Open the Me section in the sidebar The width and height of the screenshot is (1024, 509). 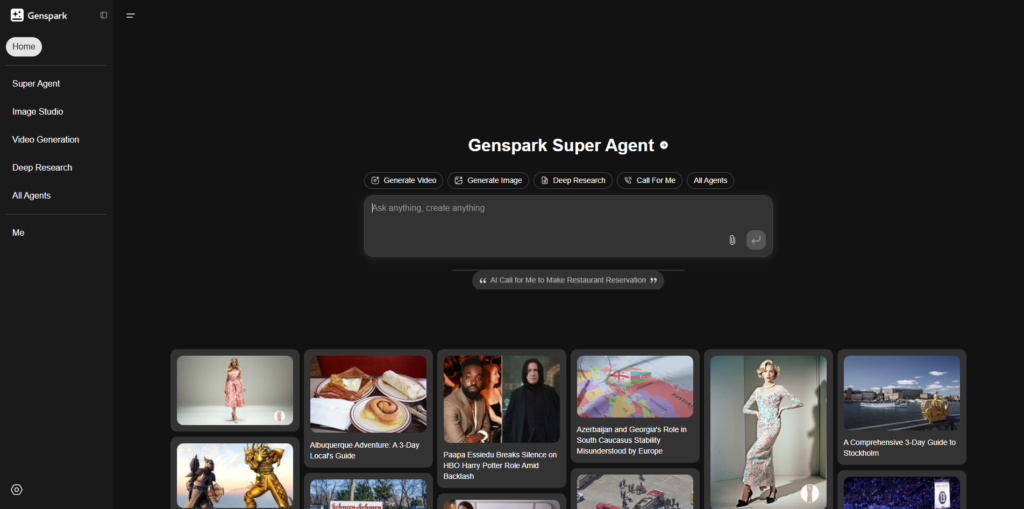[18, 233]
